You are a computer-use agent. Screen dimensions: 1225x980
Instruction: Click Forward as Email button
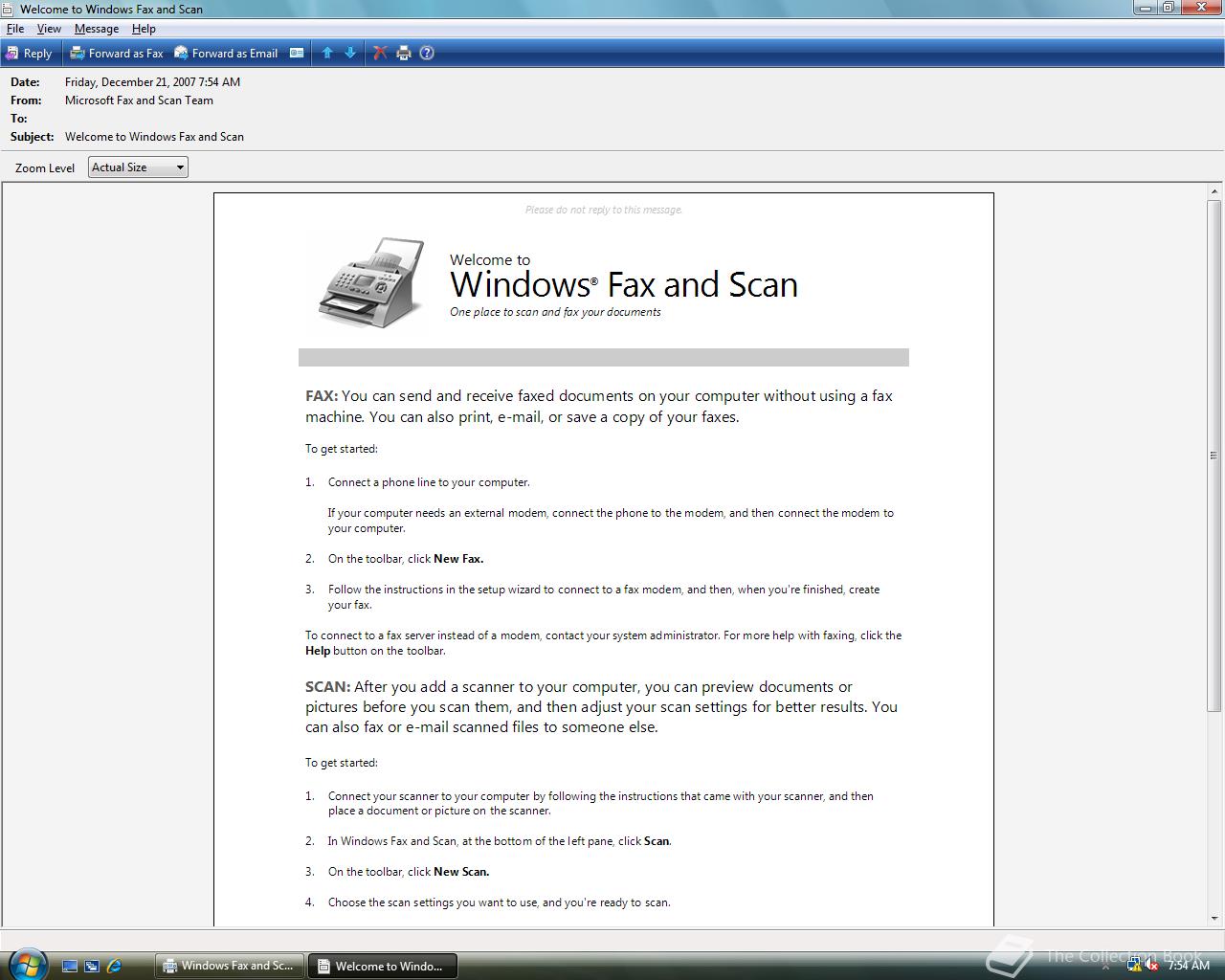(226, 54)
